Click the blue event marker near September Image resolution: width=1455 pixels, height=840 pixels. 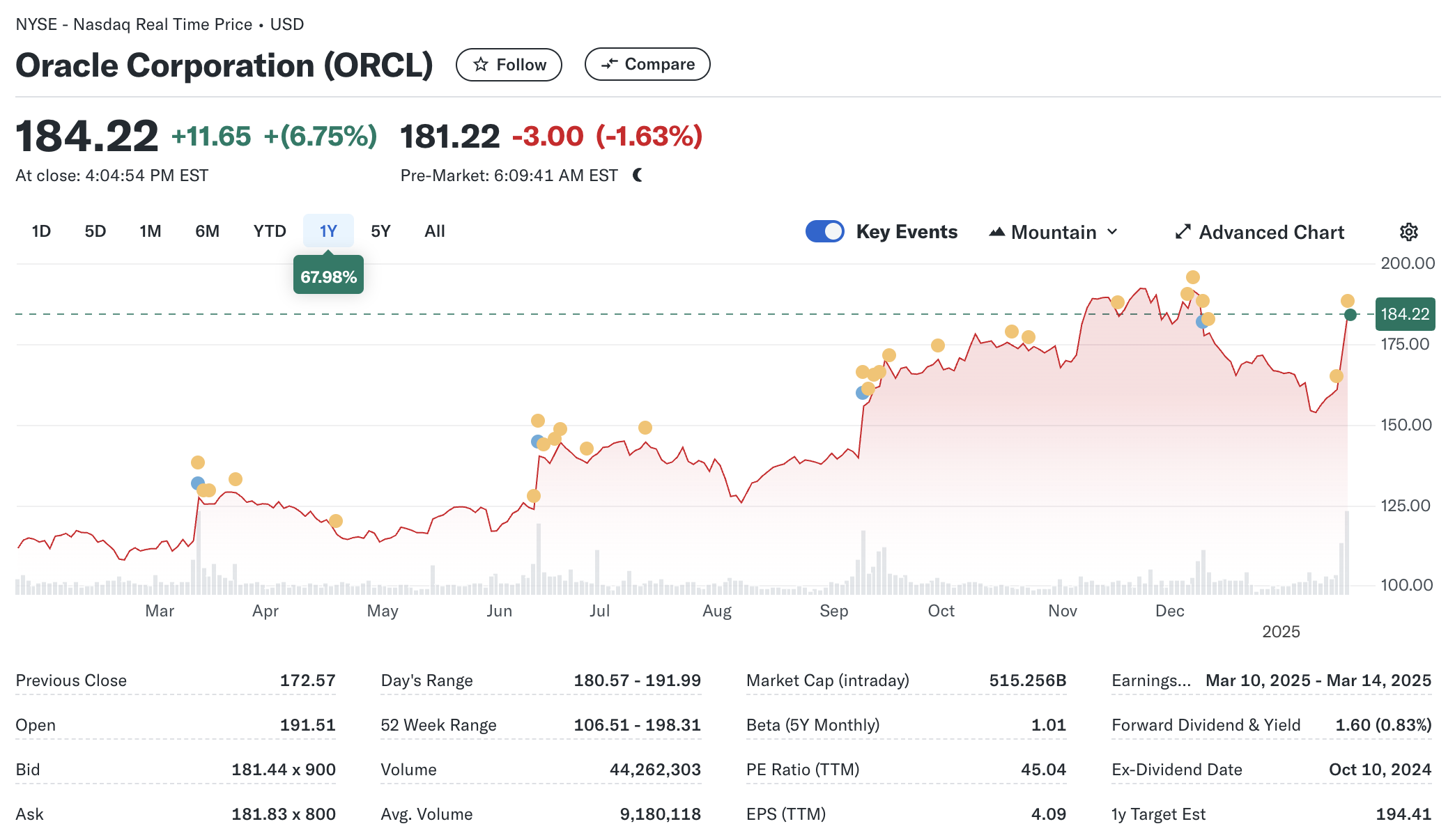tap(862, 393)
